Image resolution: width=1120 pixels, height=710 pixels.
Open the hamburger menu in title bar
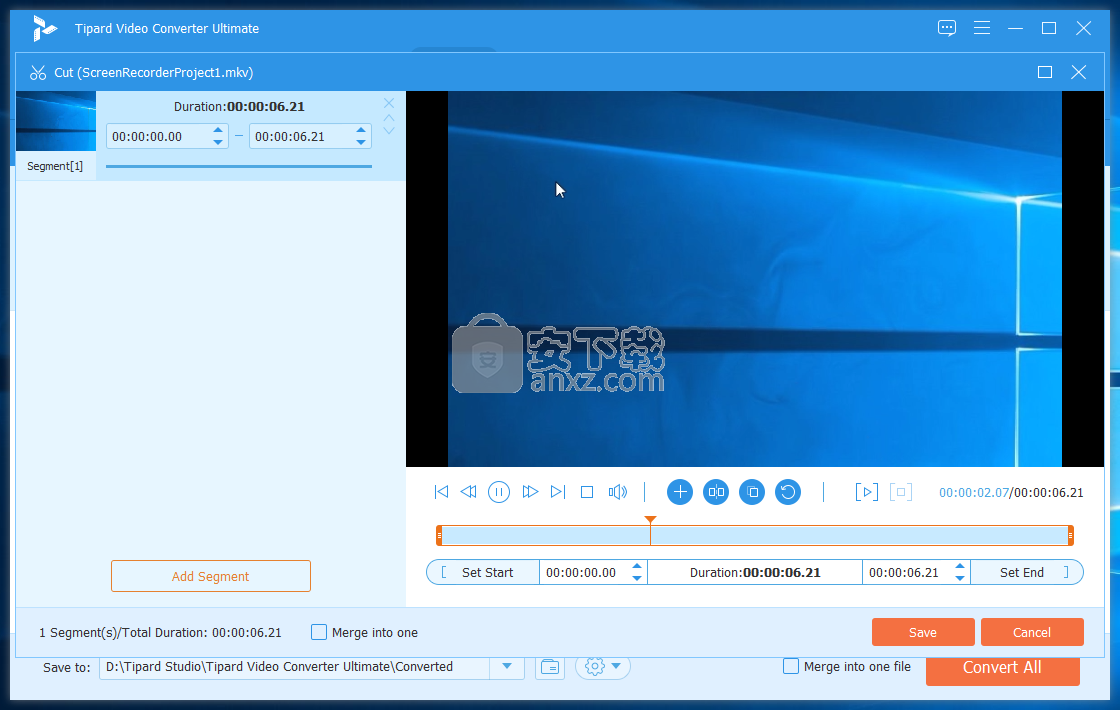[x=982, y=28]
